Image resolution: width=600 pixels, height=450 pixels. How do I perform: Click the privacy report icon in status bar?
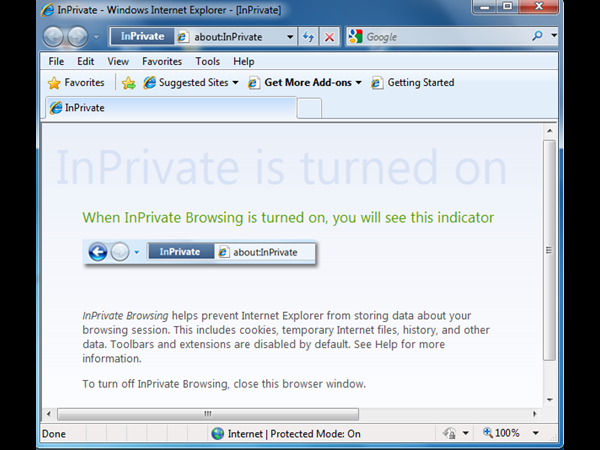450,434
